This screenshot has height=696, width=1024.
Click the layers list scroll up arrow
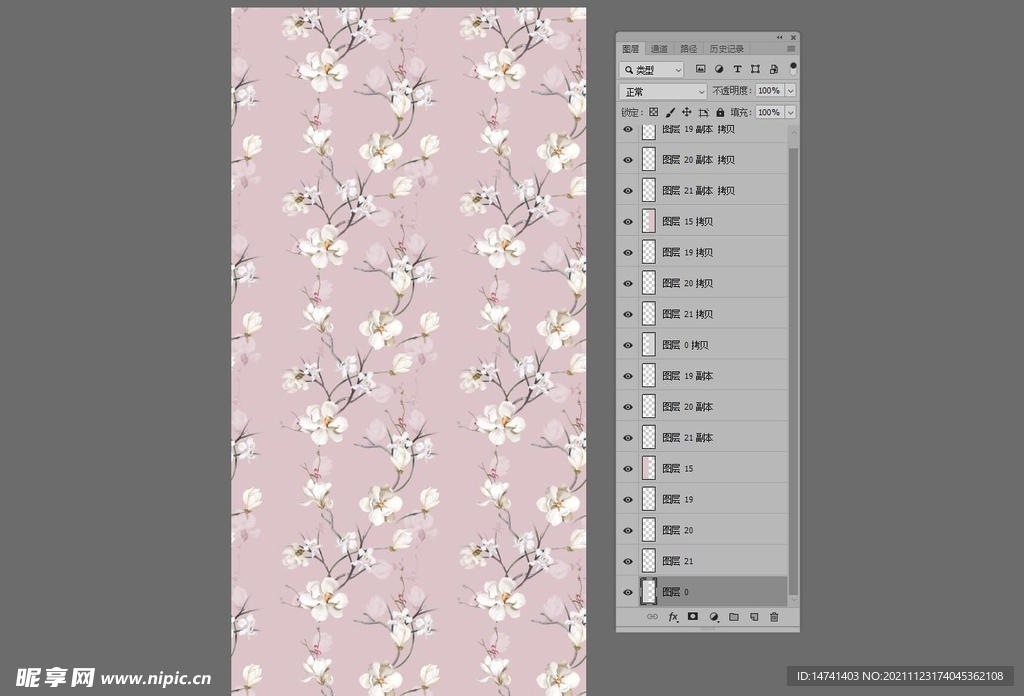pyautogui.click(x=793, y=133)
